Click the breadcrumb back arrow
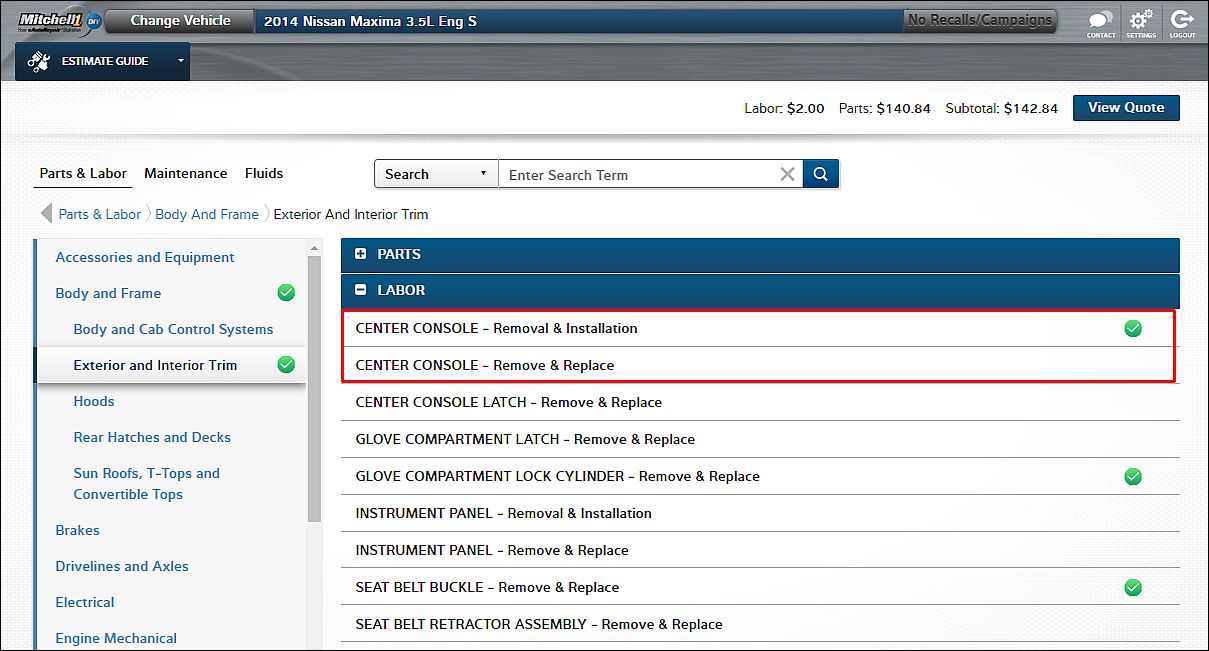This screenshot has height=651, width=1209. click(x=46, y=214)
